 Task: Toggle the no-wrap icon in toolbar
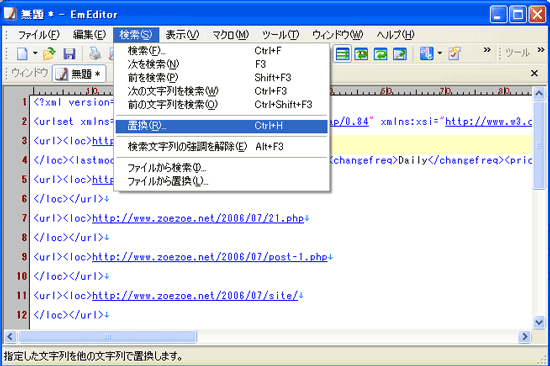point(342,54)
